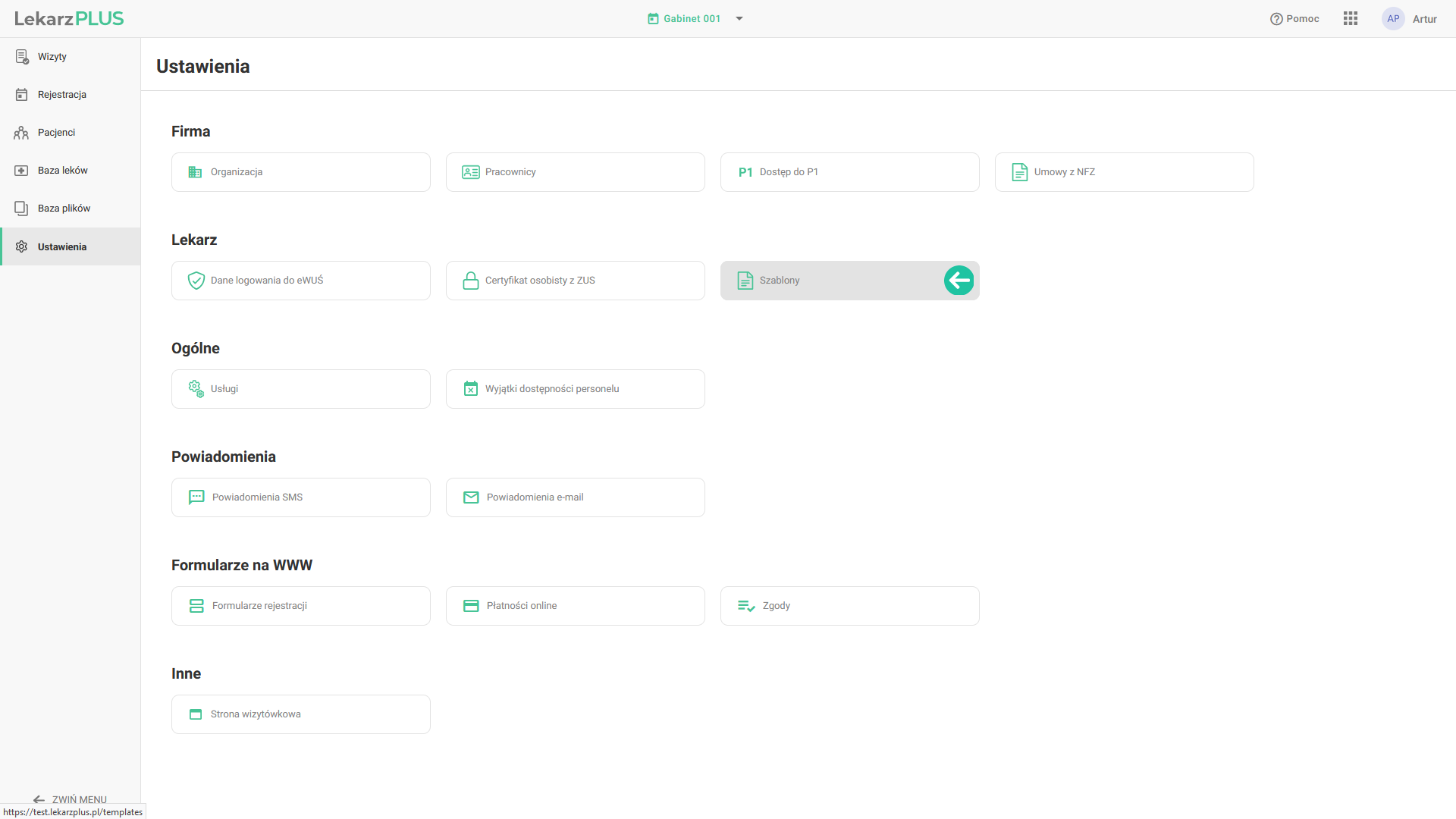Open Wizyty in the sidebar

[x=52, y=57]
